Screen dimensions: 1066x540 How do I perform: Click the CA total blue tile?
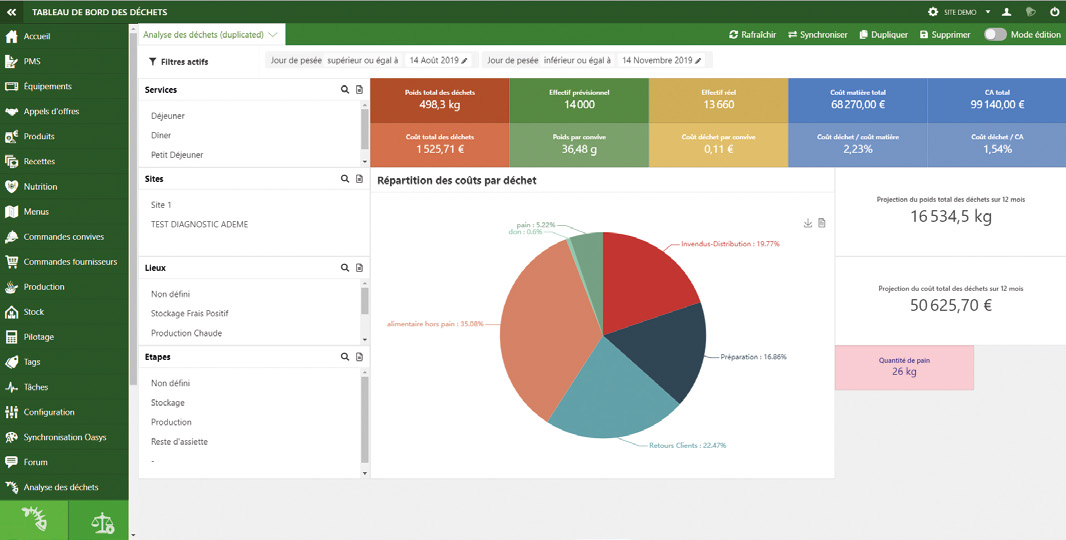pyautogui.click(x=997, y=101)
